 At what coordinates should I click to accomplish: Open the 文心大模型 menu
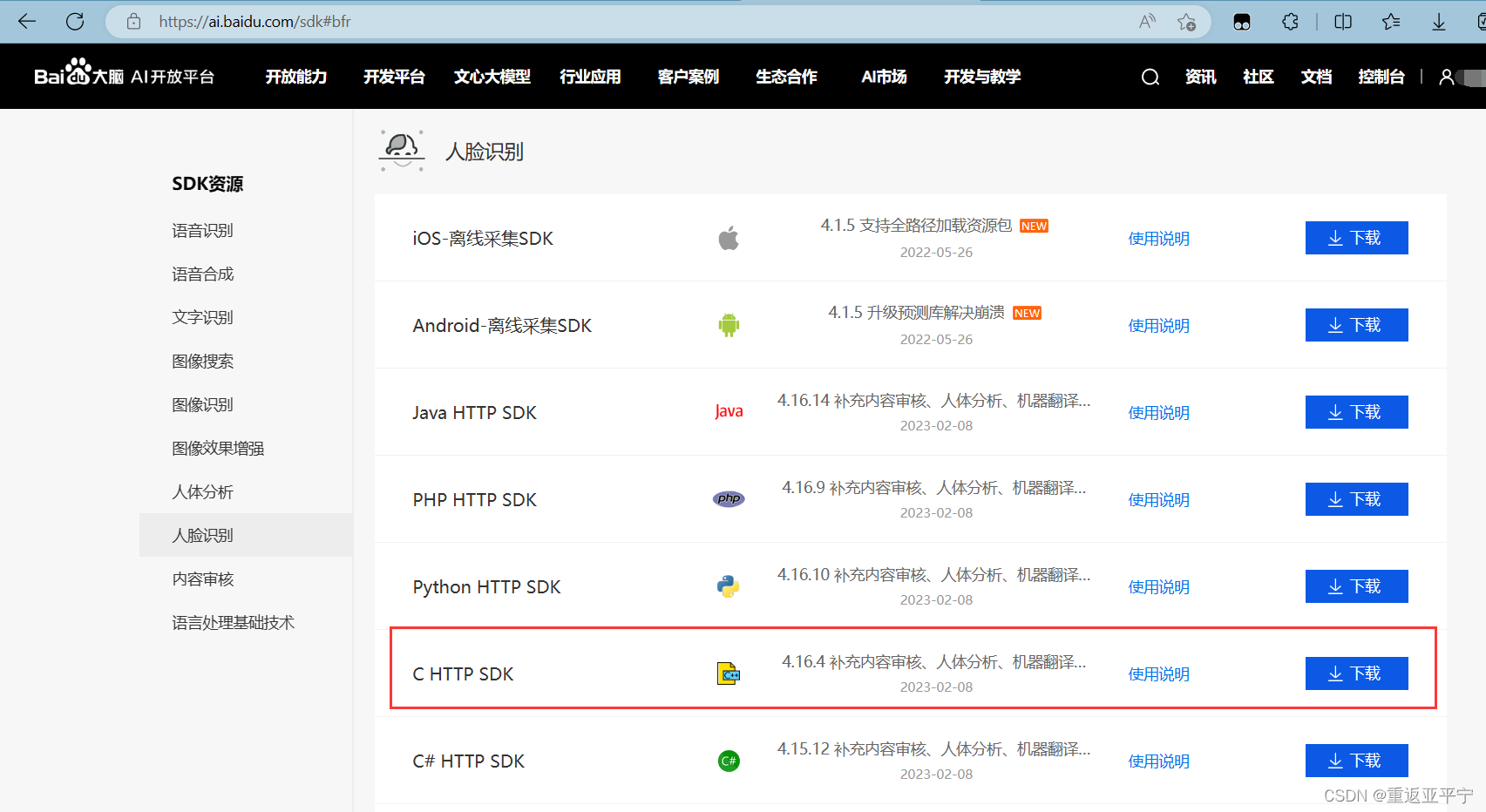click(x=492, y=77)
